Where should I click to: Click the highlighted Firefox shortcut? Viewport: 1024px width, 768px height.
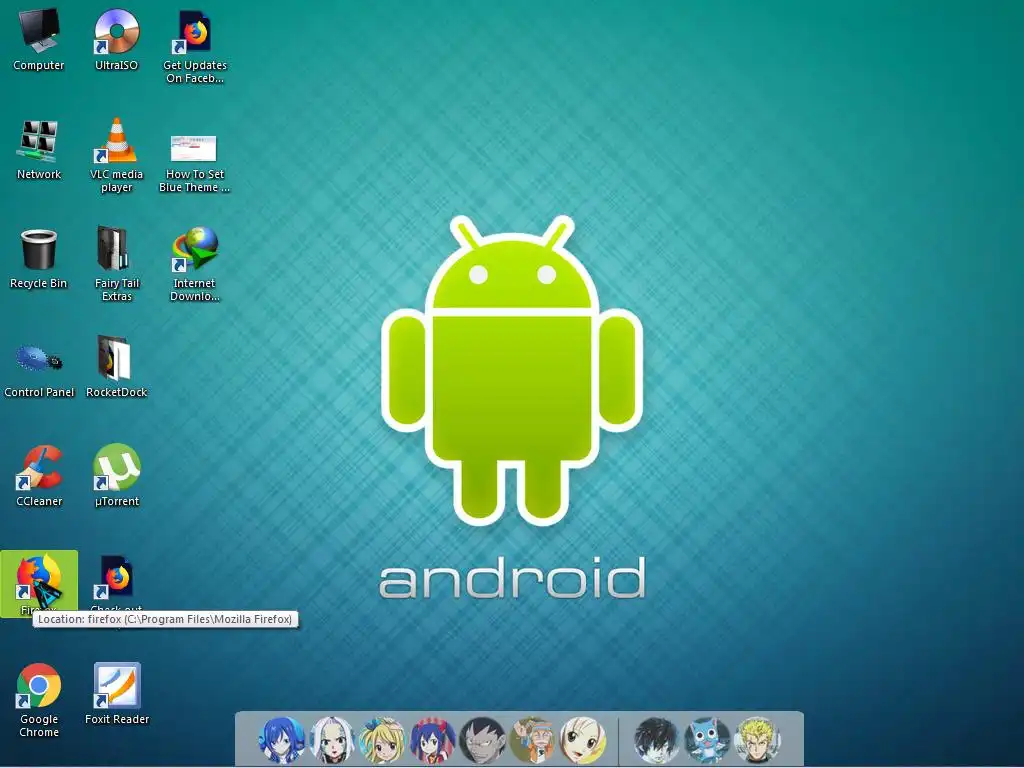39,583
